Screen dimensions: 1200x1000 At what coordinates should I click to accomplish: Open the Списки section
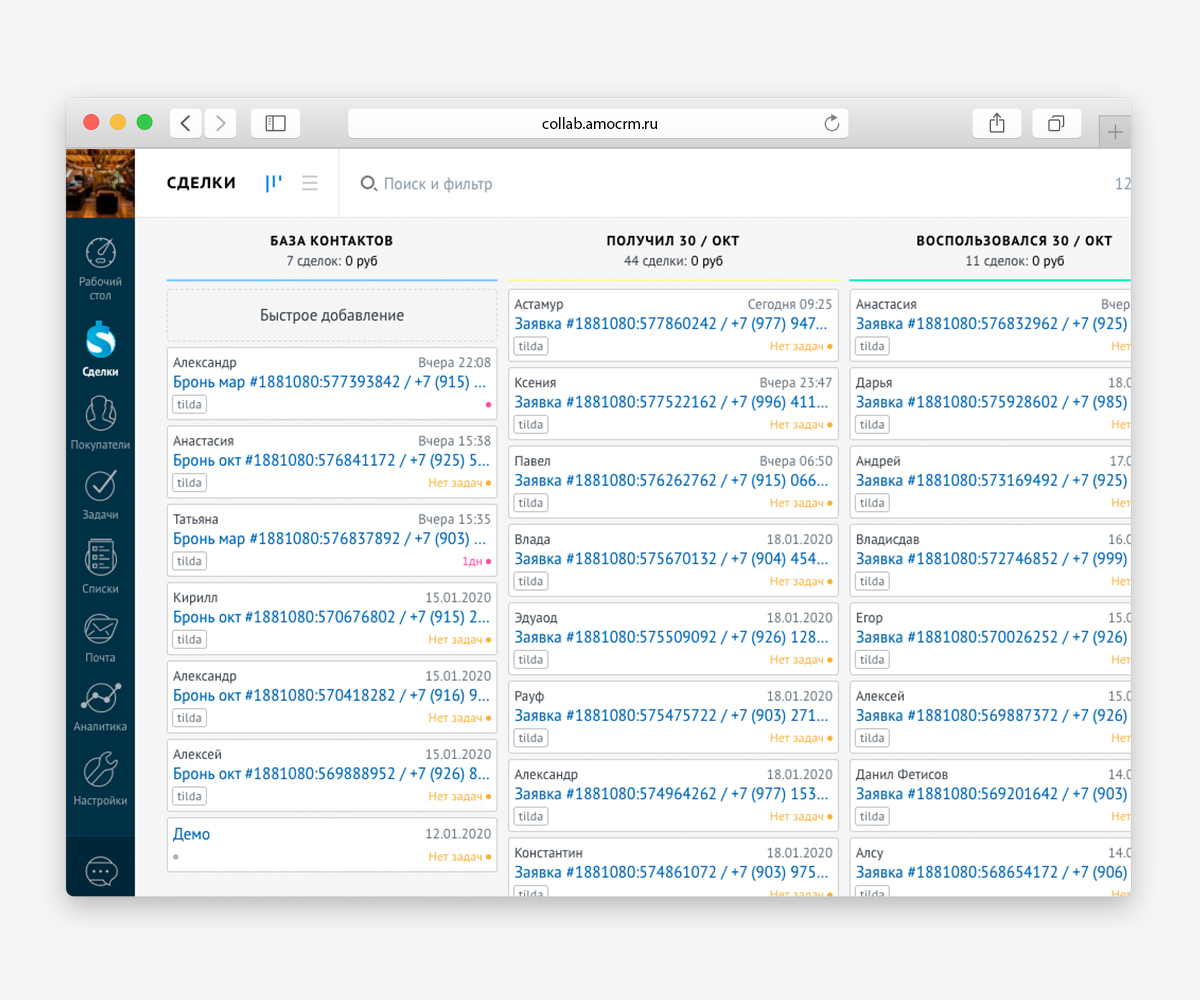click(100, 567)
